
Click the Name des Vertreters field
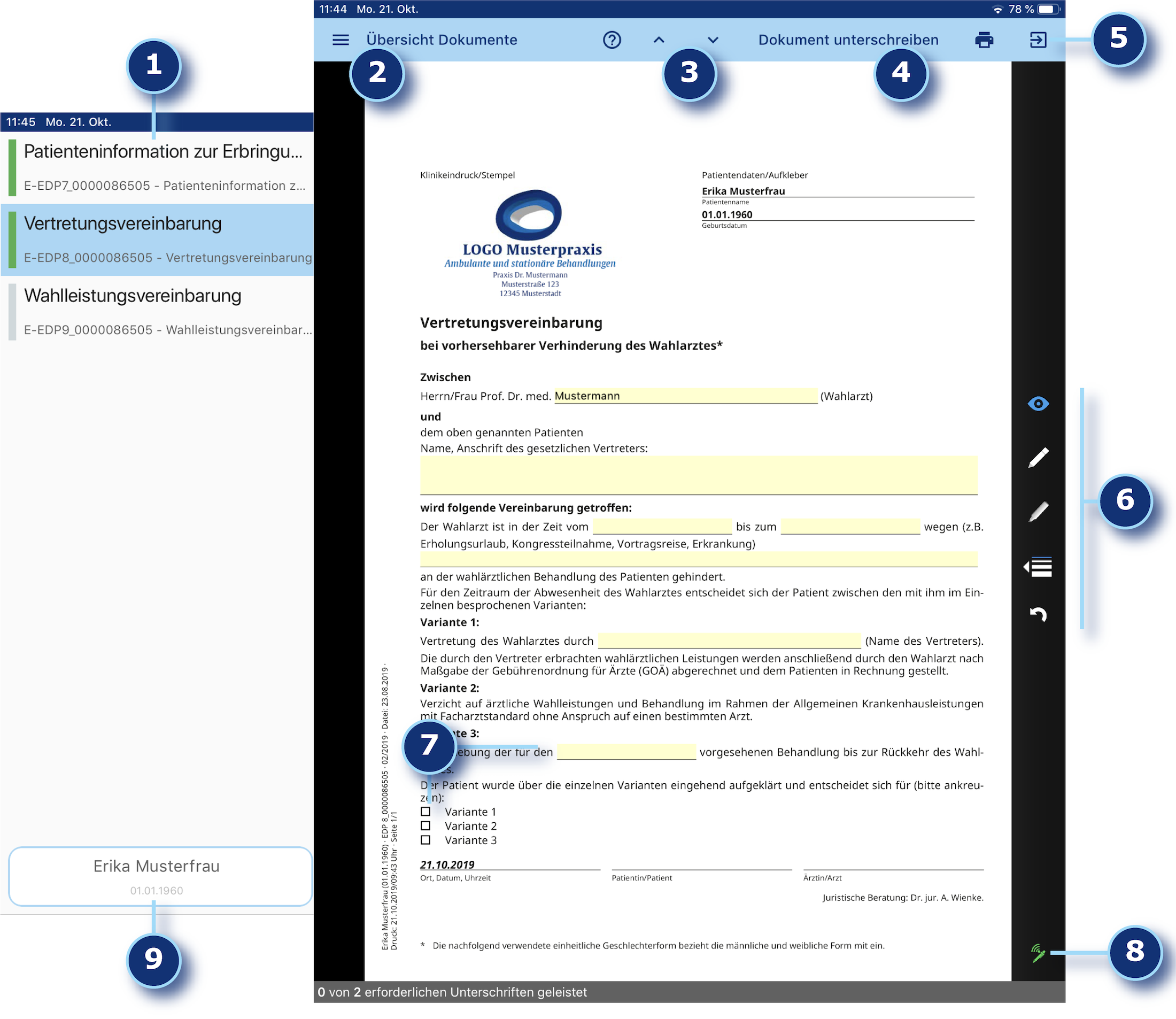pos(730,641)
